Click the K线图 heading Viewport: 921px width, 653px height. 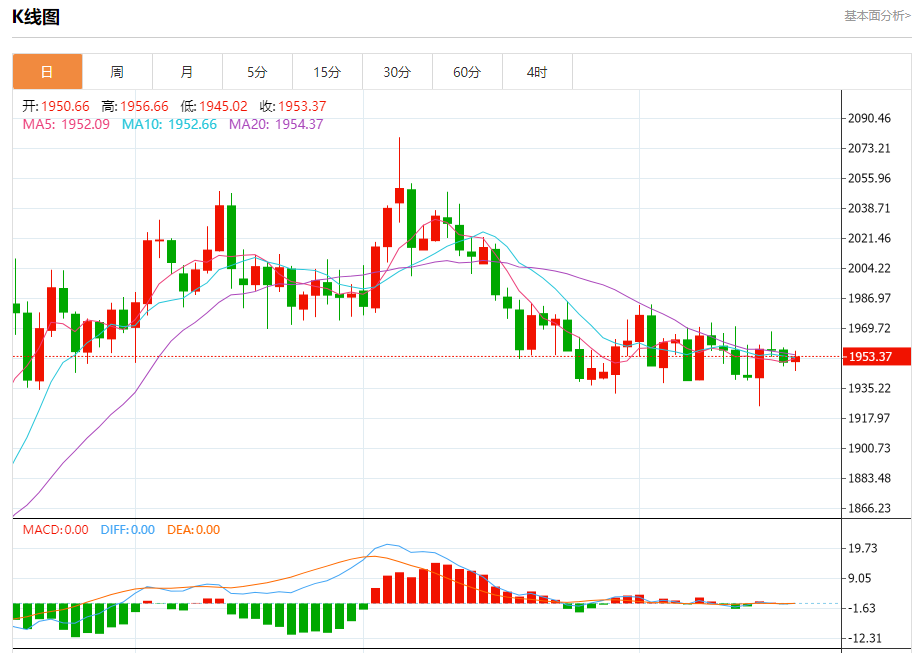tap(36, 17)
